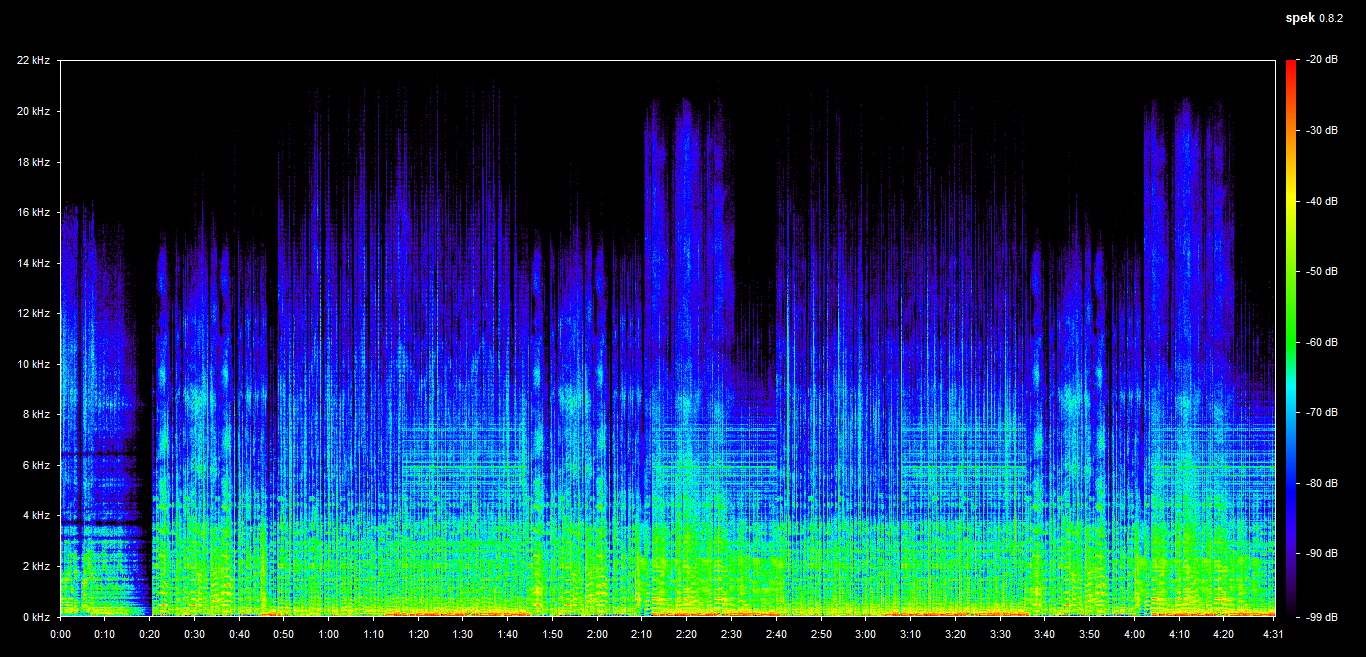This screenshot has width=1366, height=657.
Task: Select the 2:10 time marker
Action: pyautogui.click(x=642, y=634)
